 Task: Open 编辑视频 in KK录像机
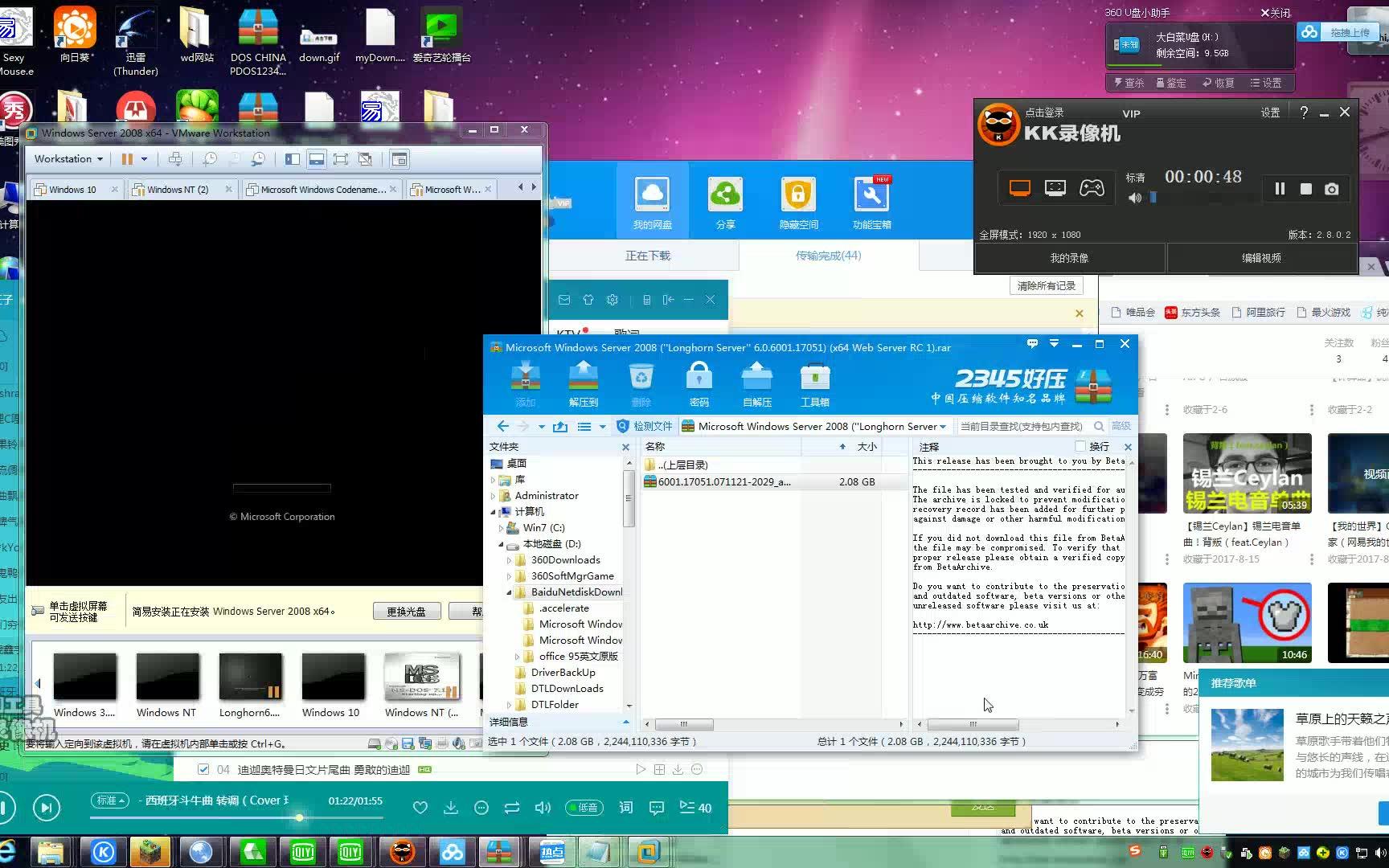point(1261,258)
